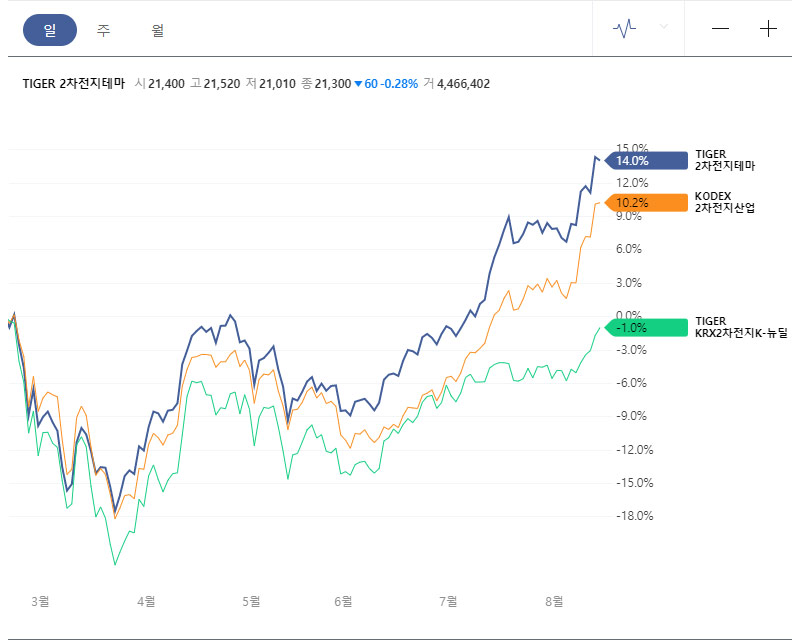This screenshot has height=640, width=800.
Task: Zoom in with the plus icon
Action: click(768, 29)
